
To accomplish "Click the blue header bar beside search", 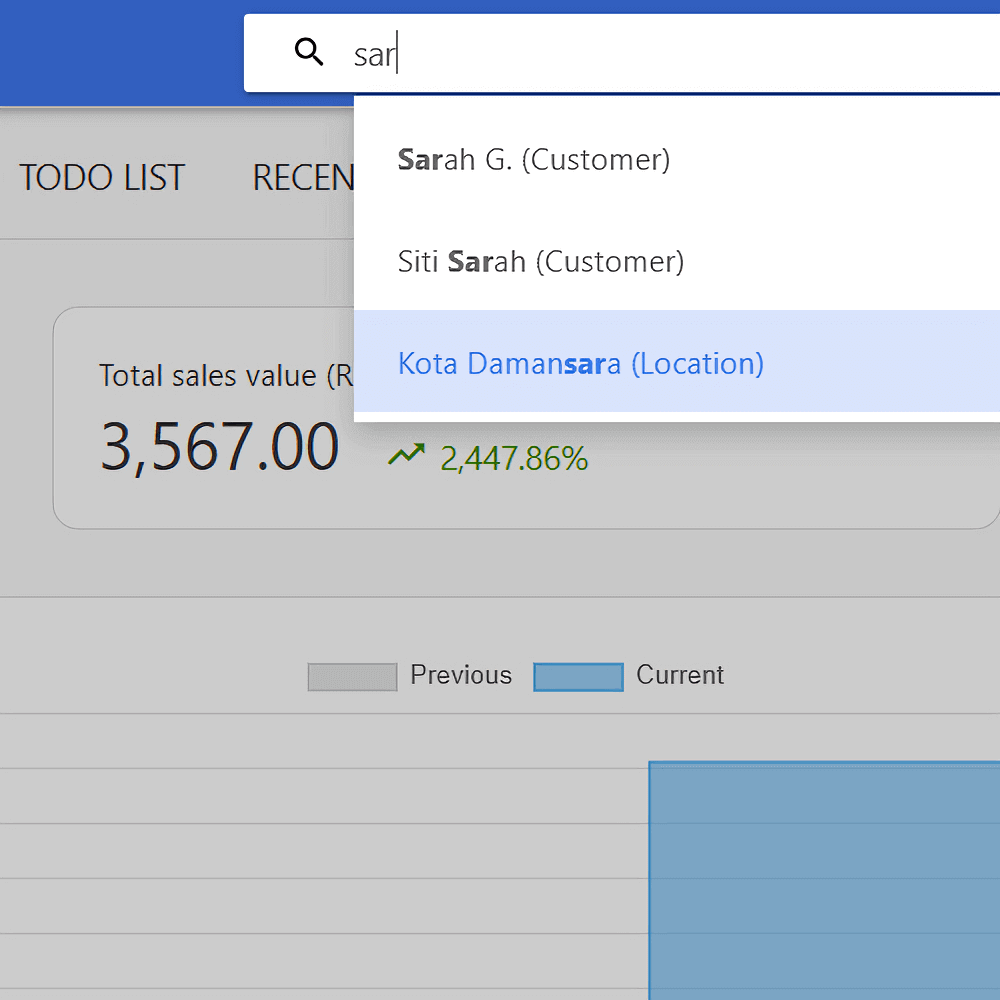I will coord(120,52).
